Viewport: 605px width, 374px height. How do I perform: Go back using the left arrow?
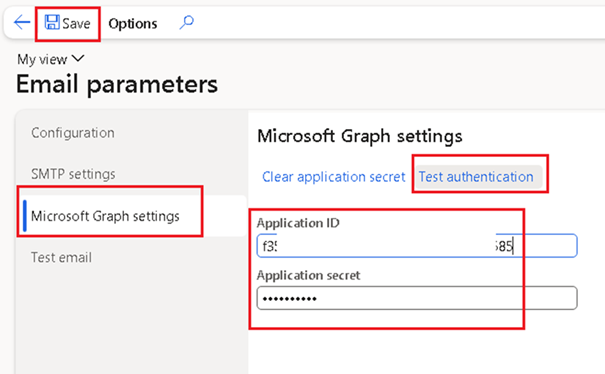(x=22, y=22)
